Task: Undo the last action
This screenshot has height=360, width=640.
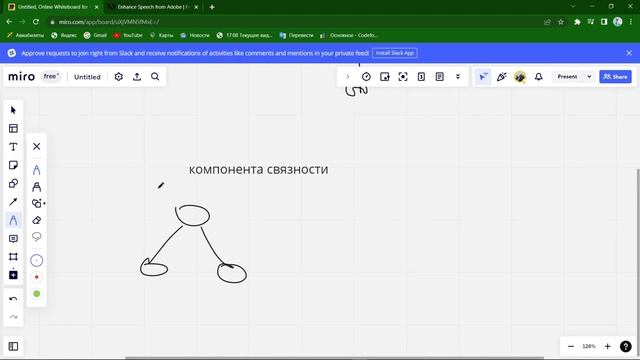Action: 13,299
